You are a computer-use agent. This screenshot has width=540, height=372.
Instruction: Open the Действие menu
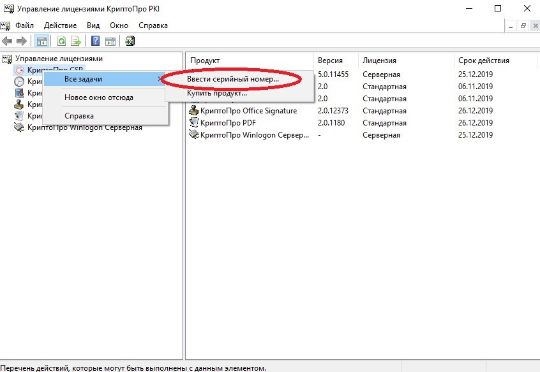point(60,25)
